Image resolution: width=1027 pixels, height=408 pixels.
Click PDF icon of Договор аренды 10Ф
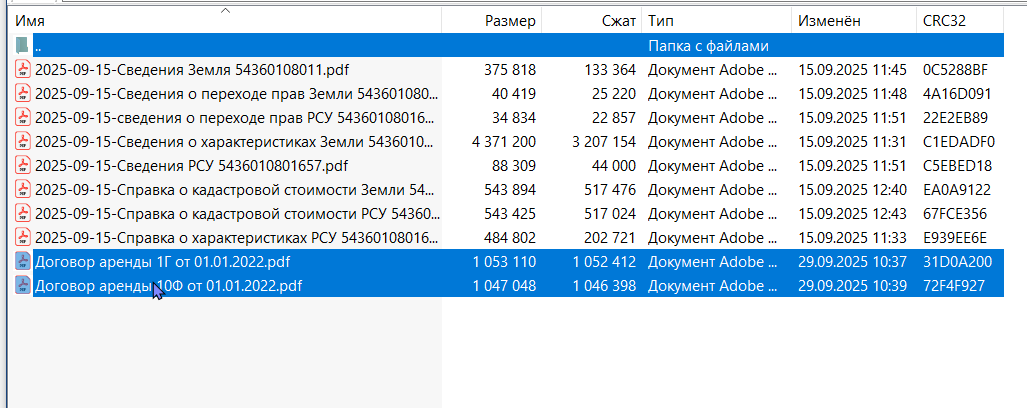[24, 286]
